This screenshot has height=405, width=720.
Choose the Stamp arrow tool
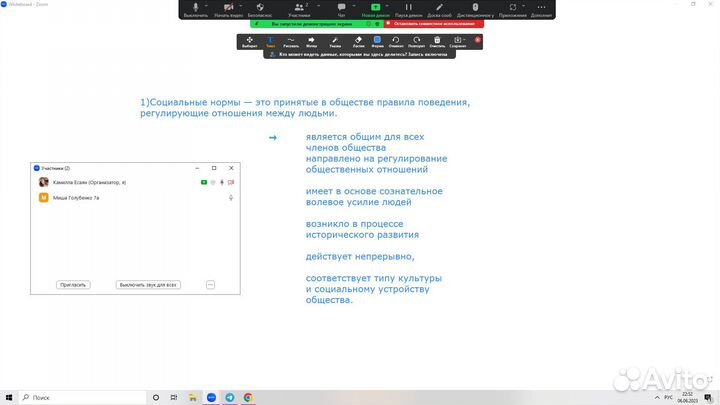pyautogui.click(x=311, y=42)
